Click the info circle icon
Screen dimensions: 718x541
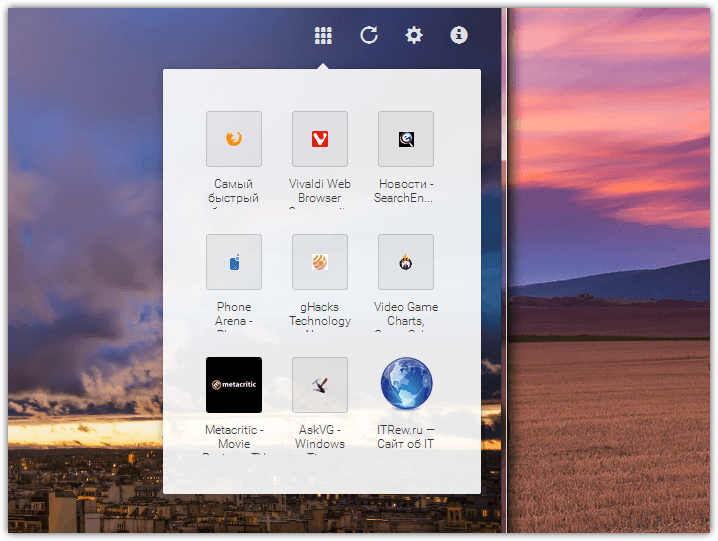(x=459, y=35)
